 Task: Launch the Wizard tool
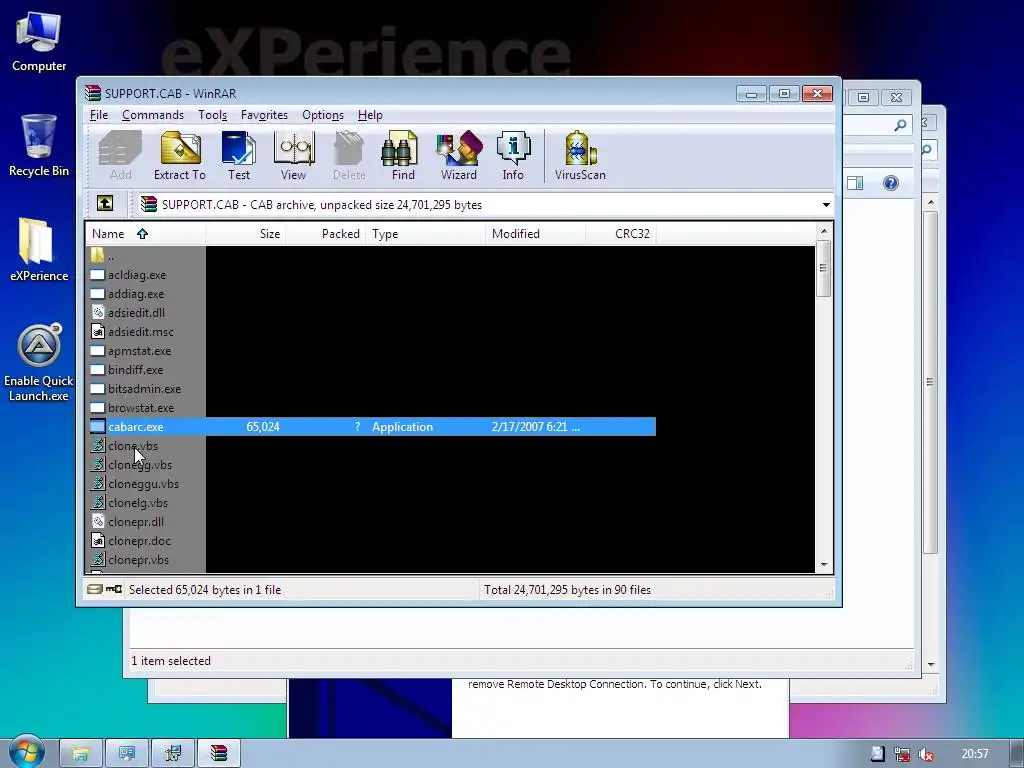pos(458,155)
